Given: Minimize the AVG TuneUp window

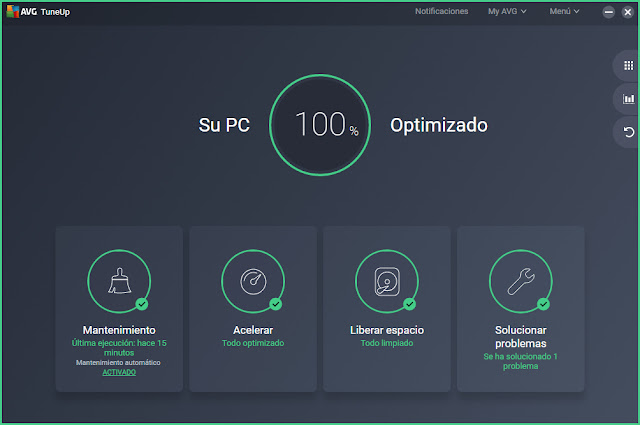Looking at the screenshot, I should 609,12.
